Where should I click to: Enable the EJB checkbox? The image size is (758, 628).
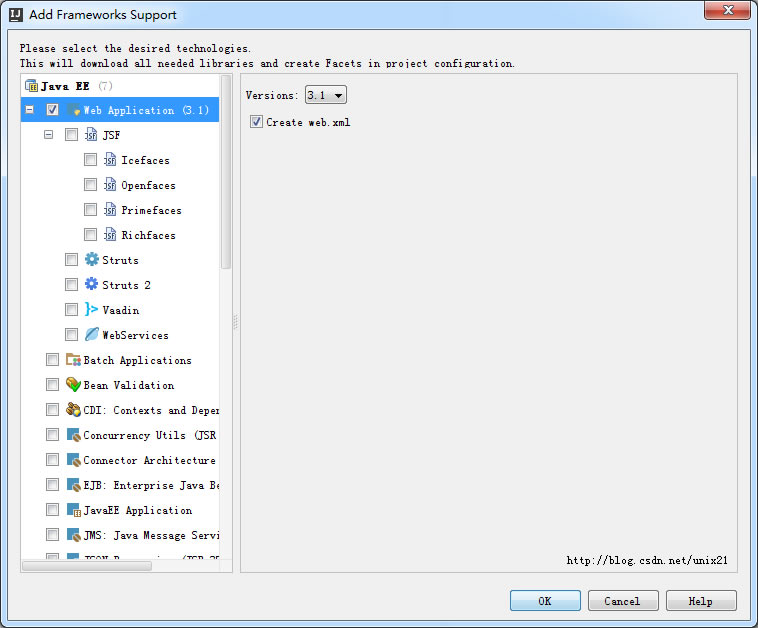point(52,484)
